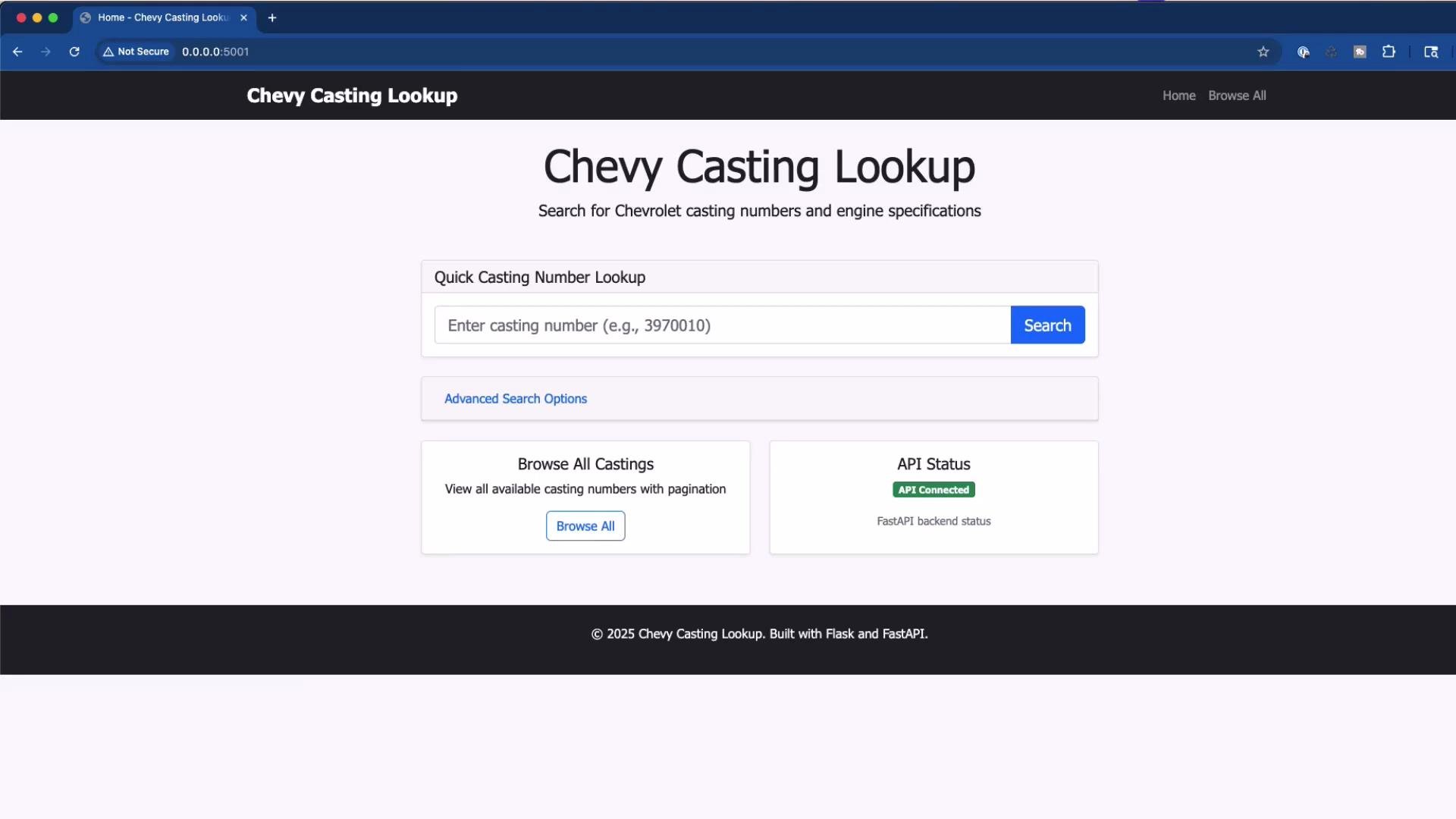Viewport: 1456px width, 819px height.
Task: Open the extensions puzzle icon
Action: coord(1389,52)
